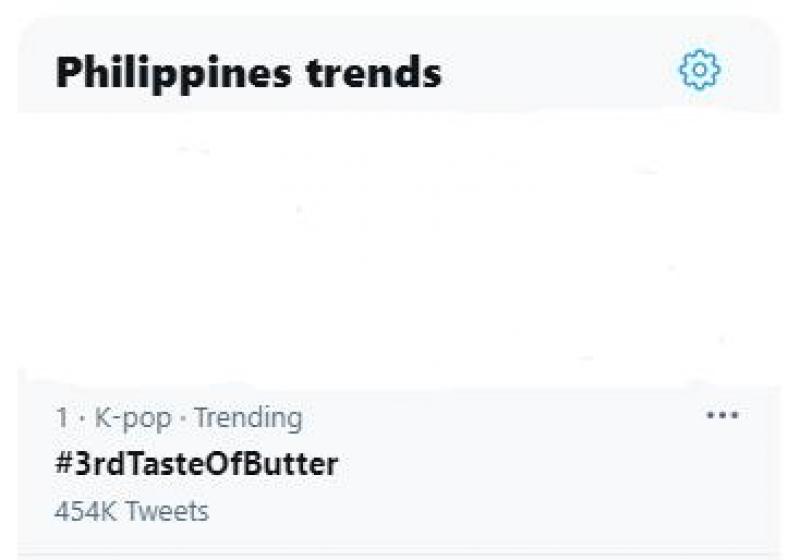Expand the three-dot menu beside K-pop trend
The image size is (800, 560).
click(x=722, y=416)
